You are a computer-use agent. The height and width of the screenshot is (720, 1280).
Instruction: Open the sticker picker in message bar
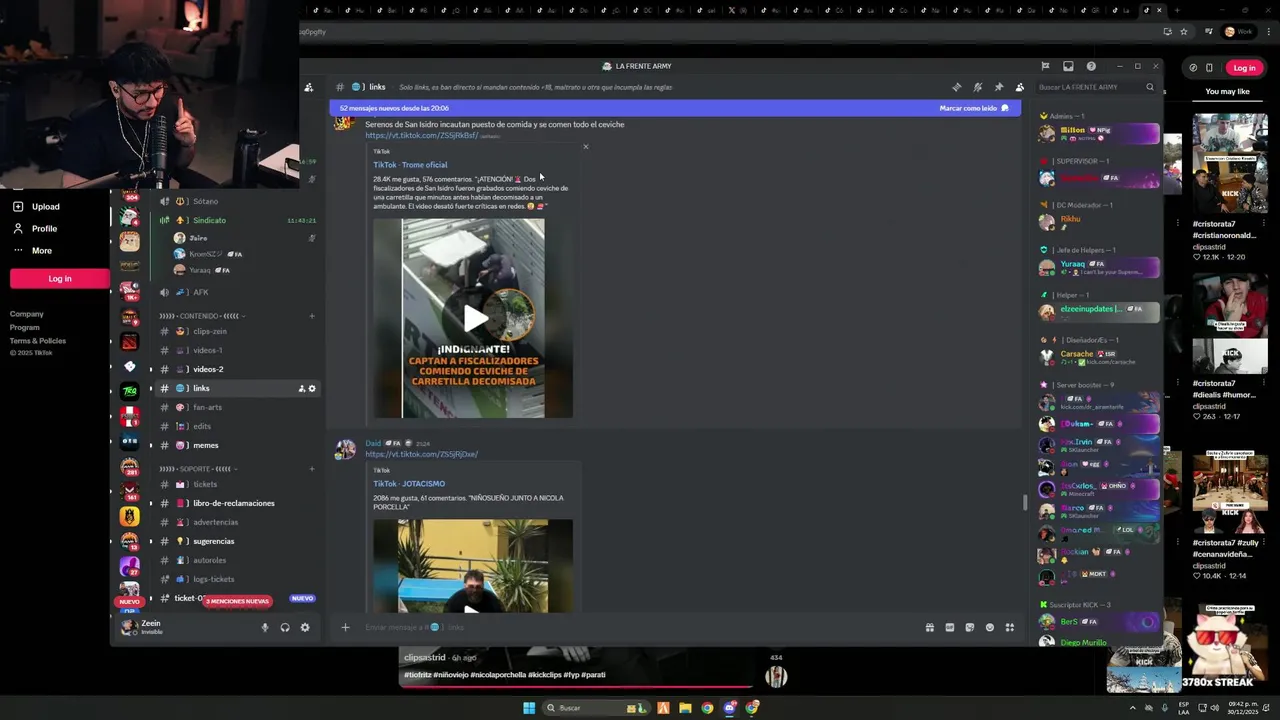tap(970, 627)
